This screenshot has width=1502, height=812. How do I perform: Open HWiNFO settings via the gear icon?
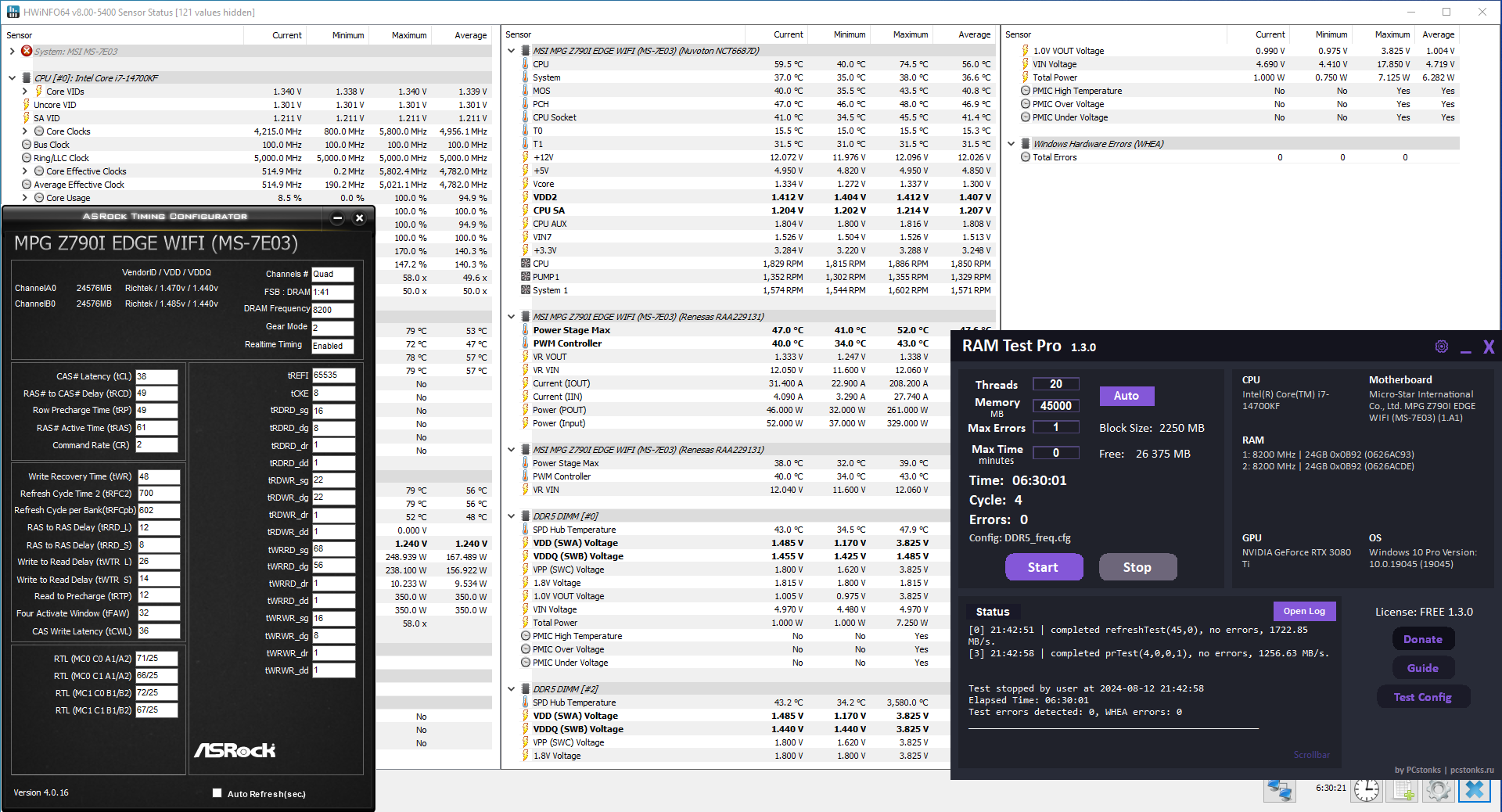(1438, 790)
